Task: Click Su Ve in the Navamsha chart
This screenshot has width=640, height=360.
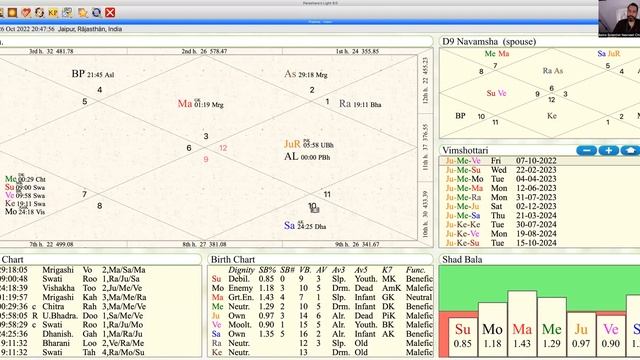Action: click(x=496, y=93)
